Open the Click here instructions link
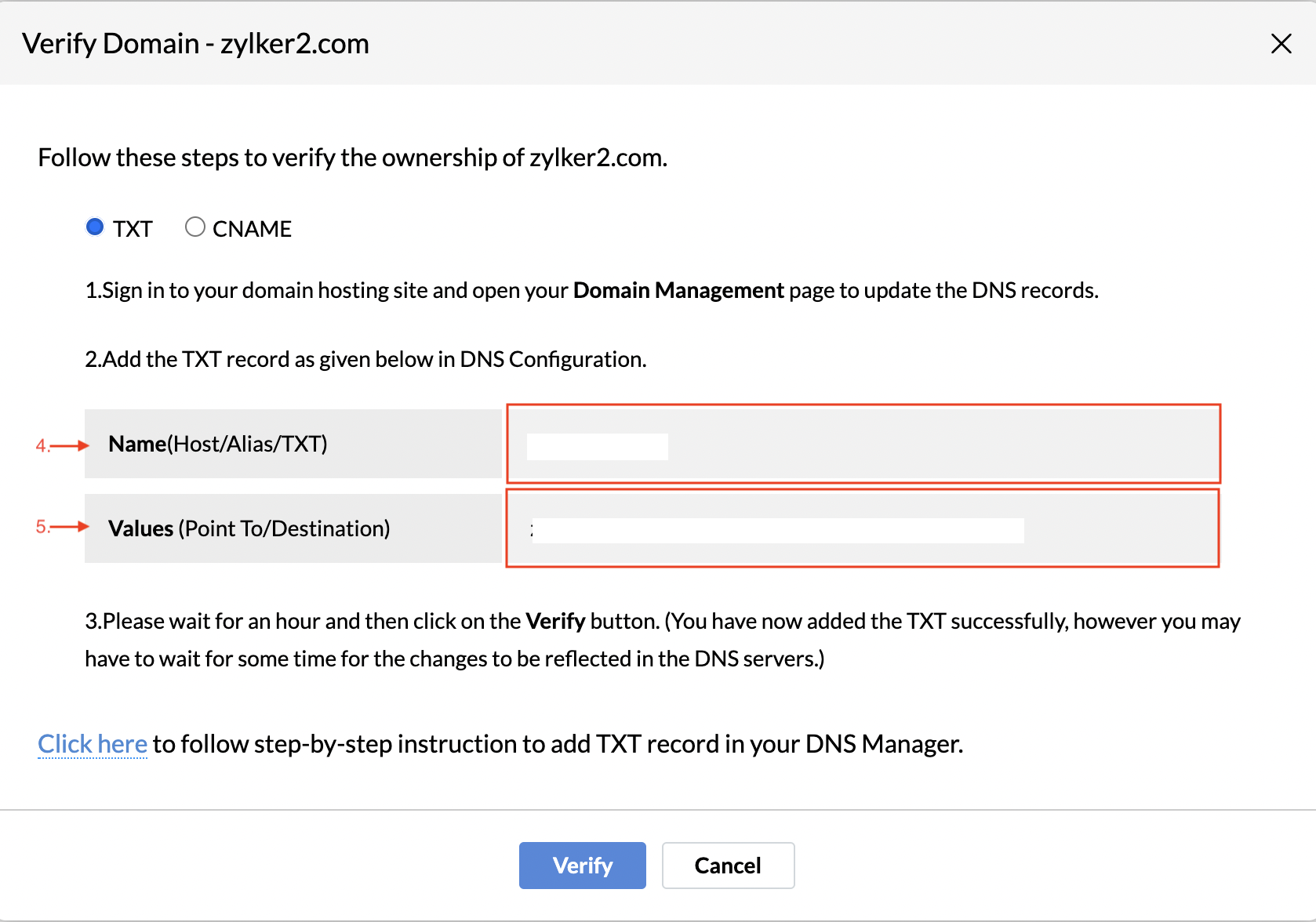This screenshot has width=1316, height=922. [x=93, y=743]
